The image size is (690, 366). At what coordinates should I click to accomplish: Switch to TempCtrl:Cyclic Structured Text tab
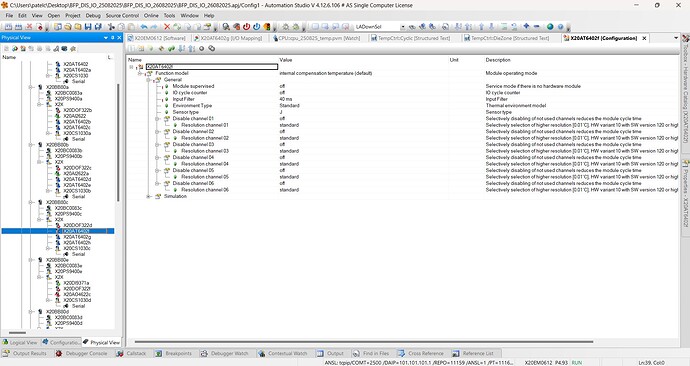pos(411,38)
